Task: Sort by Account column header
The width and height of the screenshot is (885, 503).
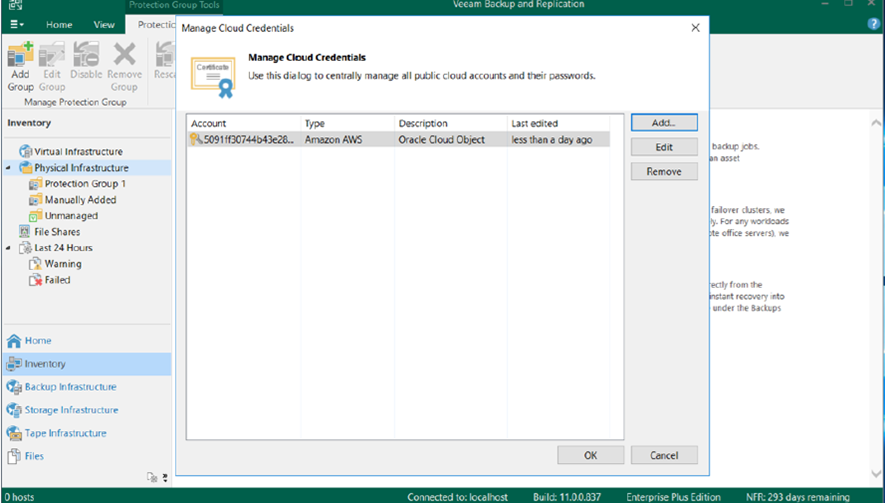Action: [244, 123]
